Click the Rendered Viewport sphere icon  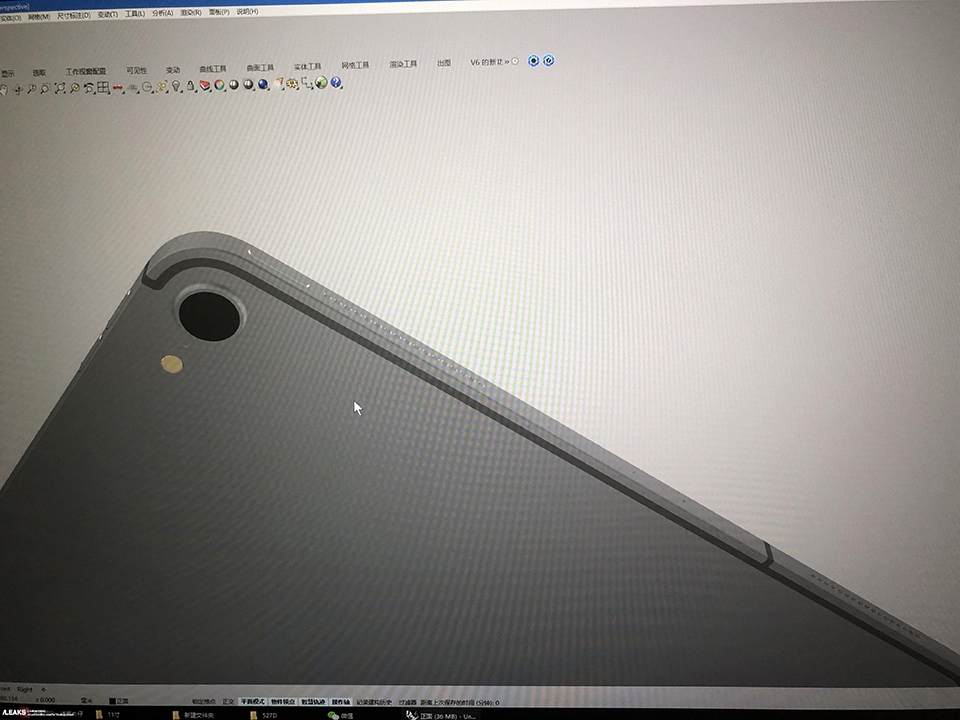click(x=248, y=84)
